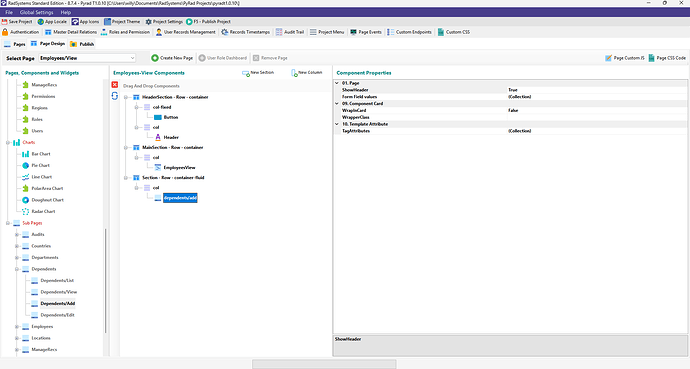Open the Page Custom JS editor
The height and width of the screenshot is (369, 690).
coord(625,58)
